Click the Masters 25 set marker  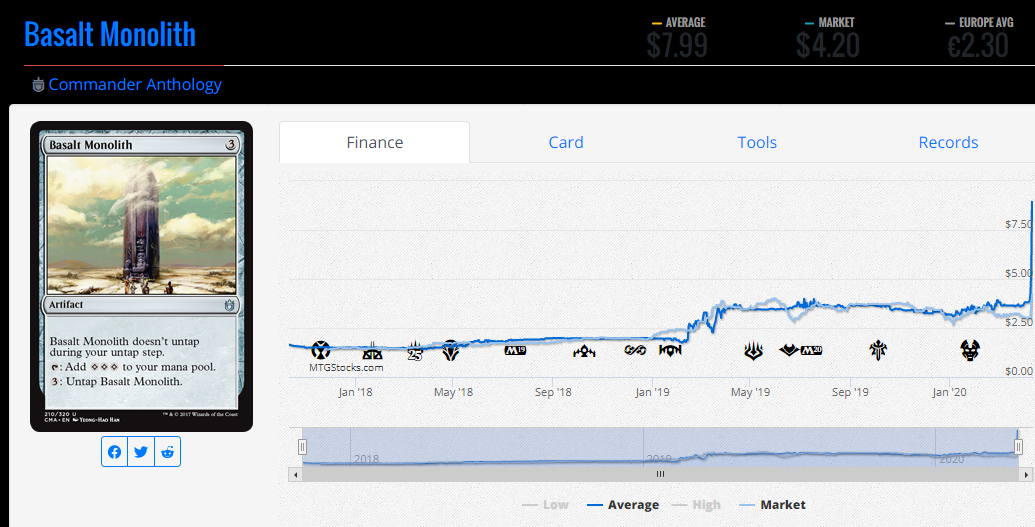click(x=415, y=351)
